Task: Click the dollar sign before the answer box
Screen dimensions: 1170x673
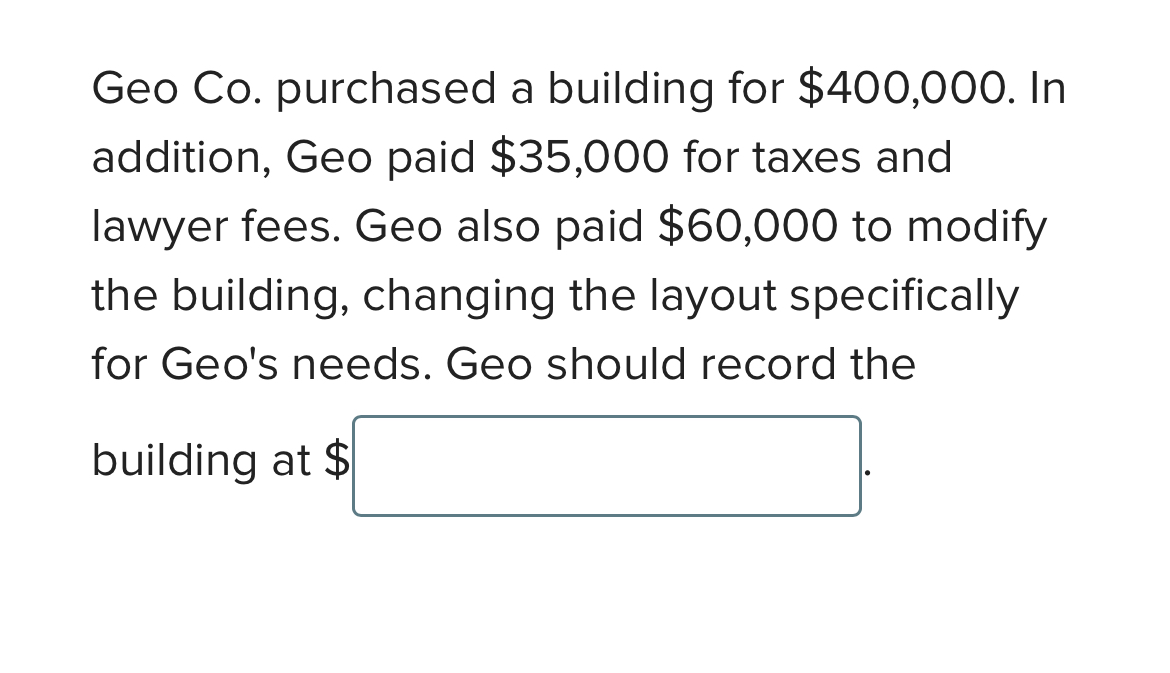Action: [x=340, y=461]
